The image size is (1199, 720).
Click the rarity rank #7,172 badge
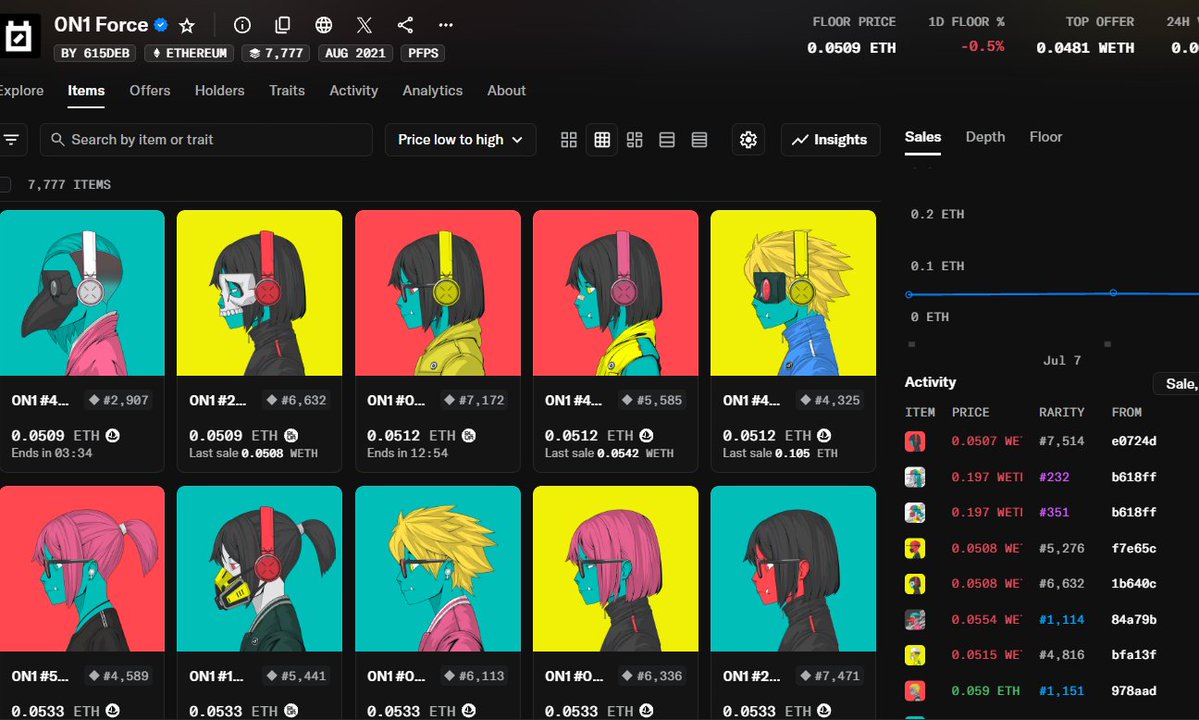click(x=473, y=400)
